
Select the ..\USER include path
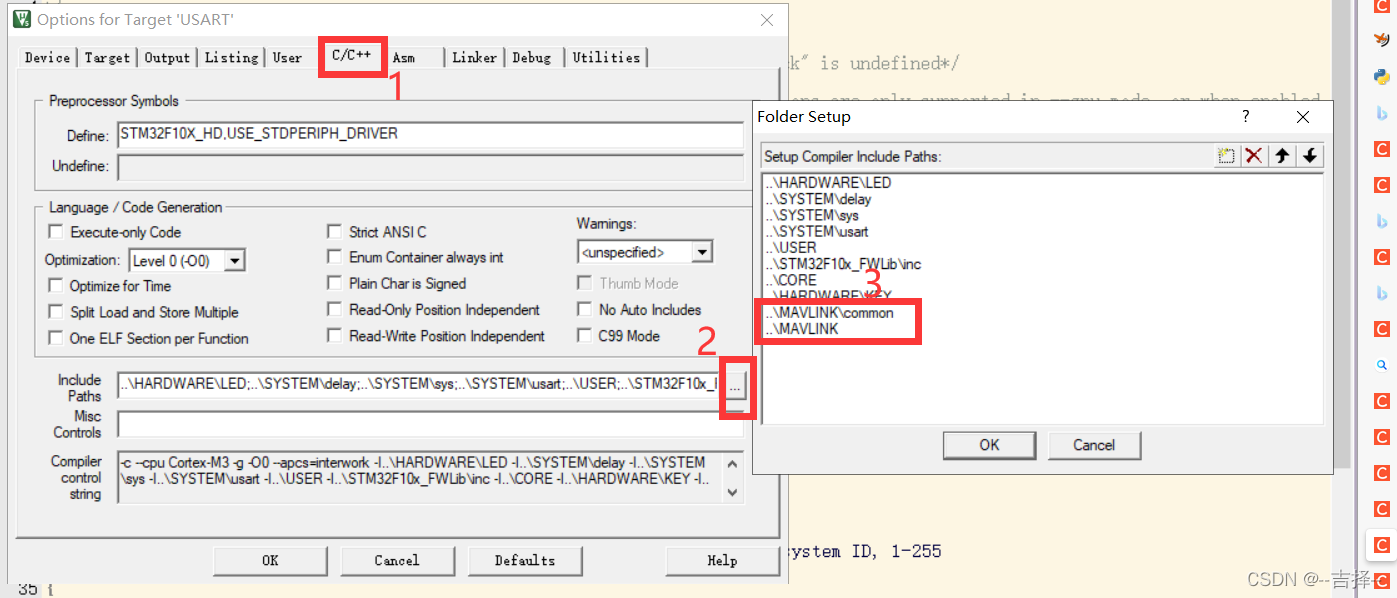(x=791, y=247)
